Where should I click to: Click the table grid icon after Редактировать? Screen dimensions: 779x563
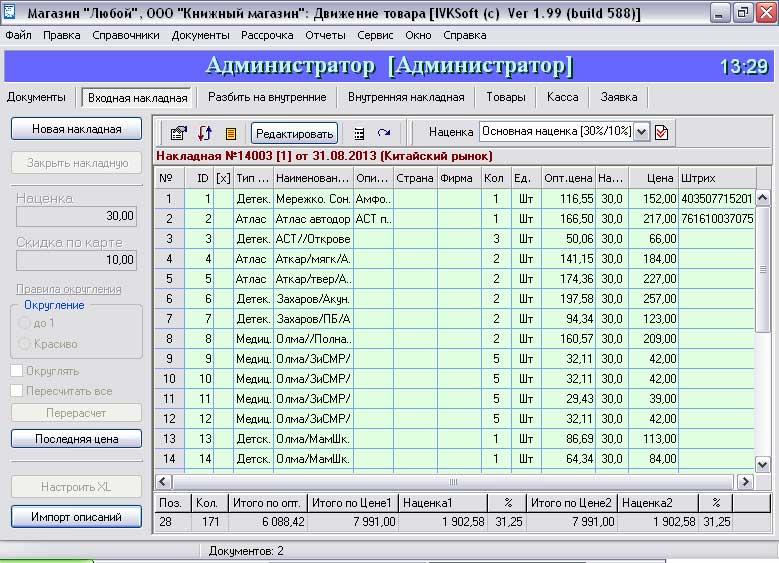point(359,133)
